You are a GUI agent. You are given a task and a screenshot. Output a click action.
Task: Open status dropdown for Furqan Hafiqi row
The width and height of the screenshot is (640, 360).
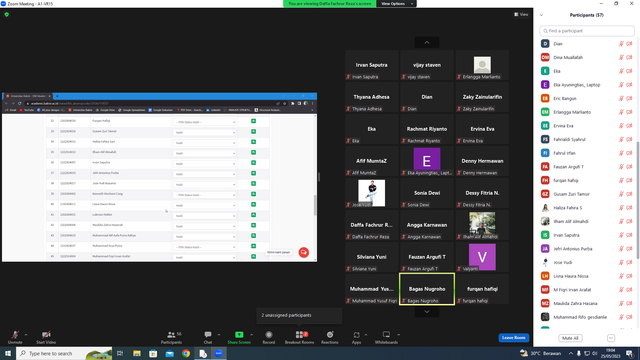(x=204, y=122)
